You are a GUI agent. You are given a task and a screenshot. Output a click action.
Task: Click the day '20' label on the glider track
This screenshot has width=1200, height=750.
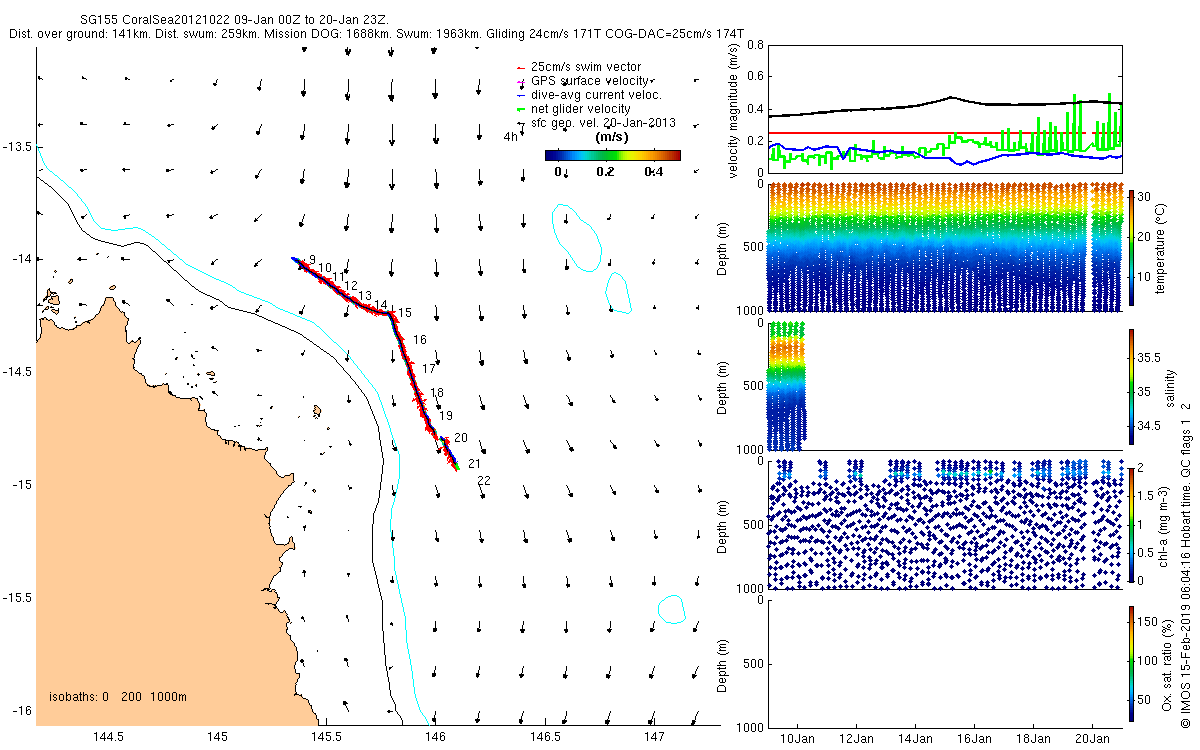[460, 438]
